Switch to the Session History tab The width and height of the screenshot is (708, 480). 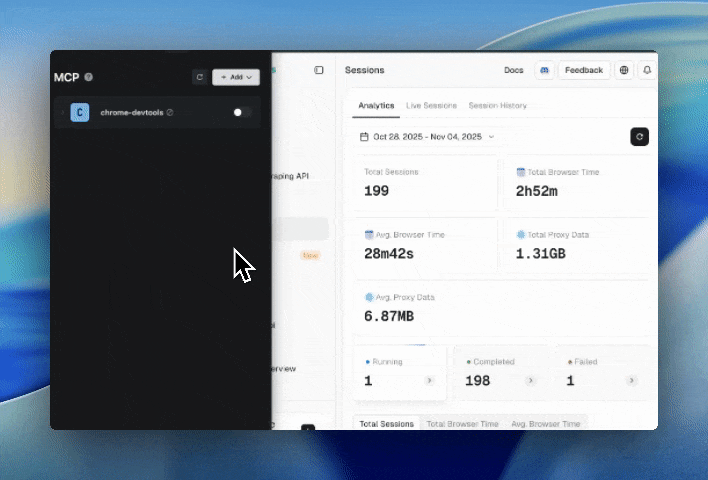click(497, 105)
